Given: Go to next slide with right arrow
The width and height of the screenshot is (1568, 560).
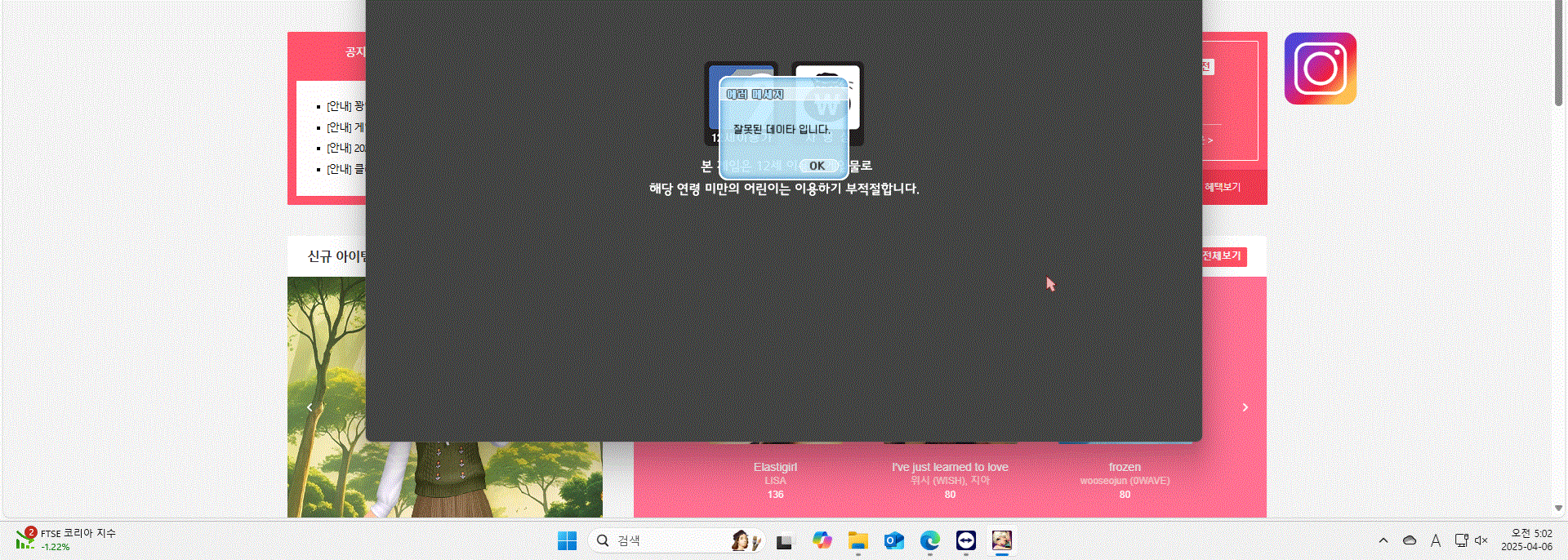Looking at the screenshot, I should point(1245,407).
